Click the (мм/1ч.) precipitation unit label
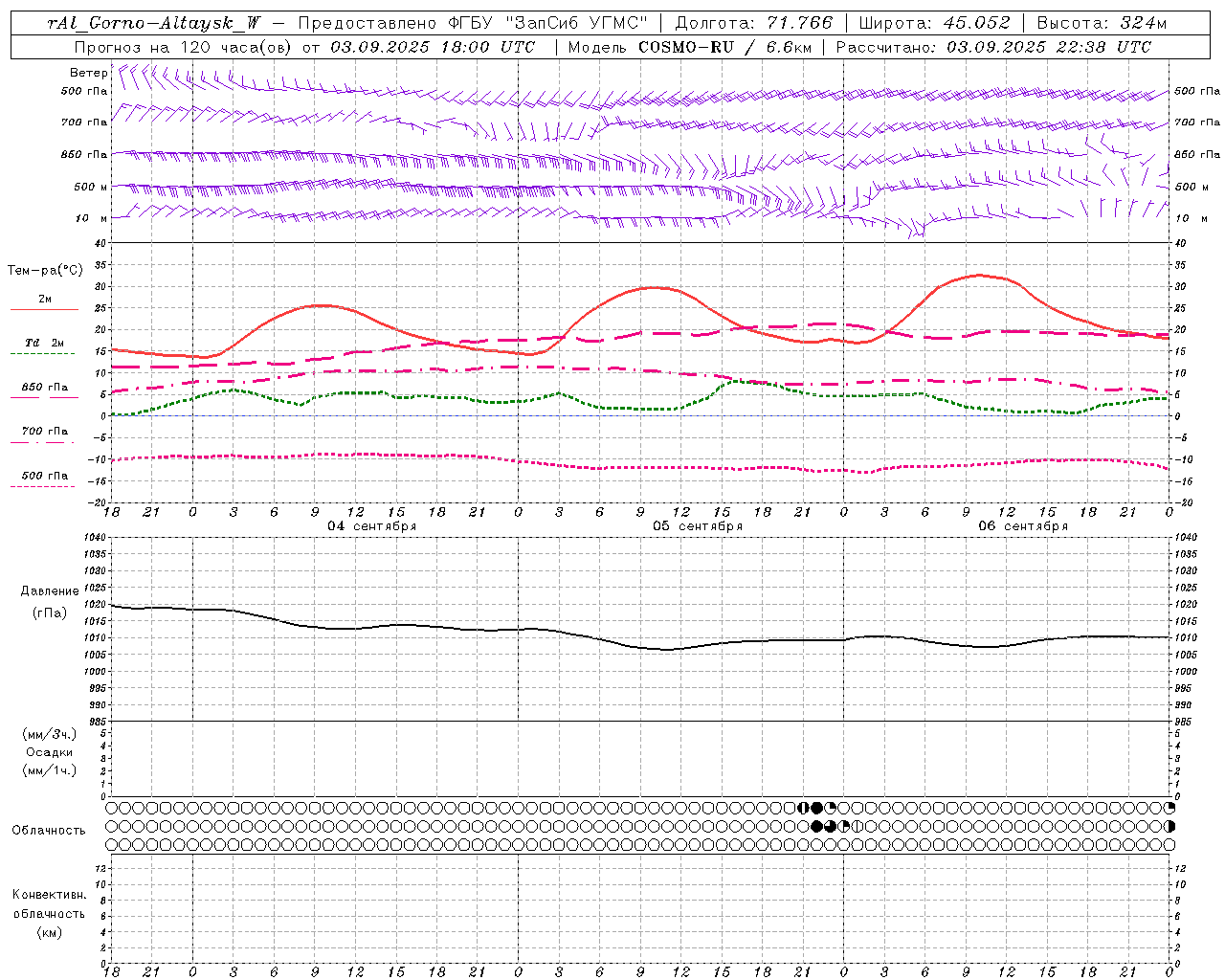The image size is (1225, 980). 50,770
